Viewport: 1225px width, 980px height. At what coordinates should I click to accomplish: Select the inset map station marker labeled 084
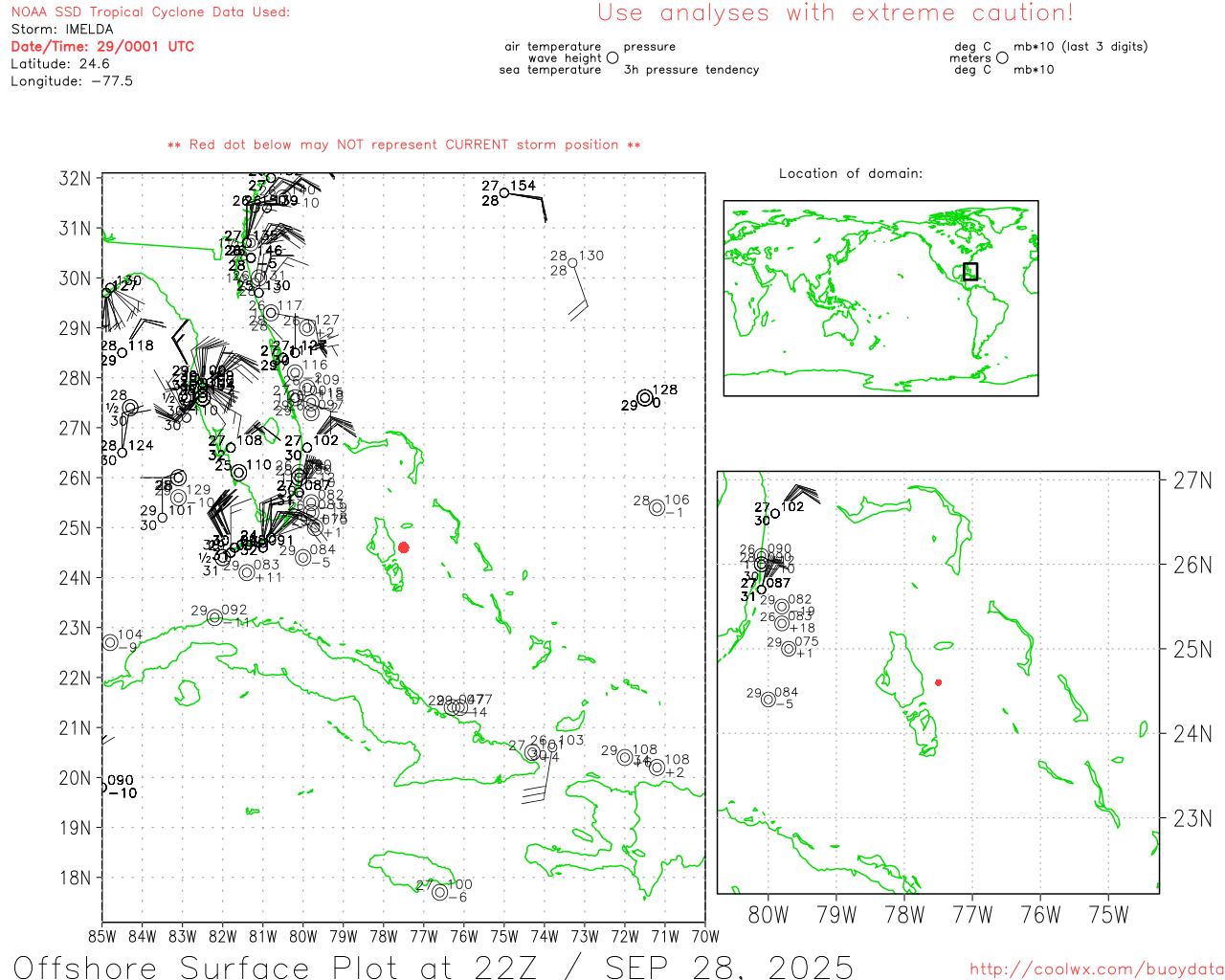[x=768, y=700]
